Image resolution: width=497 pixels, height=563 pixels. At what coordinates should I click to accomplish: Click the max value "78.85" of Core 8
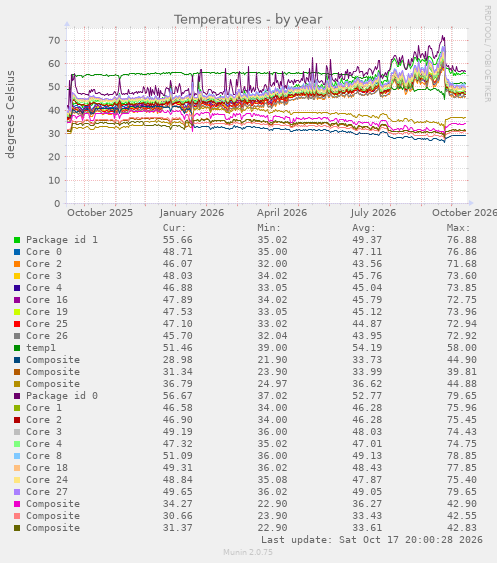pos(462,456)
